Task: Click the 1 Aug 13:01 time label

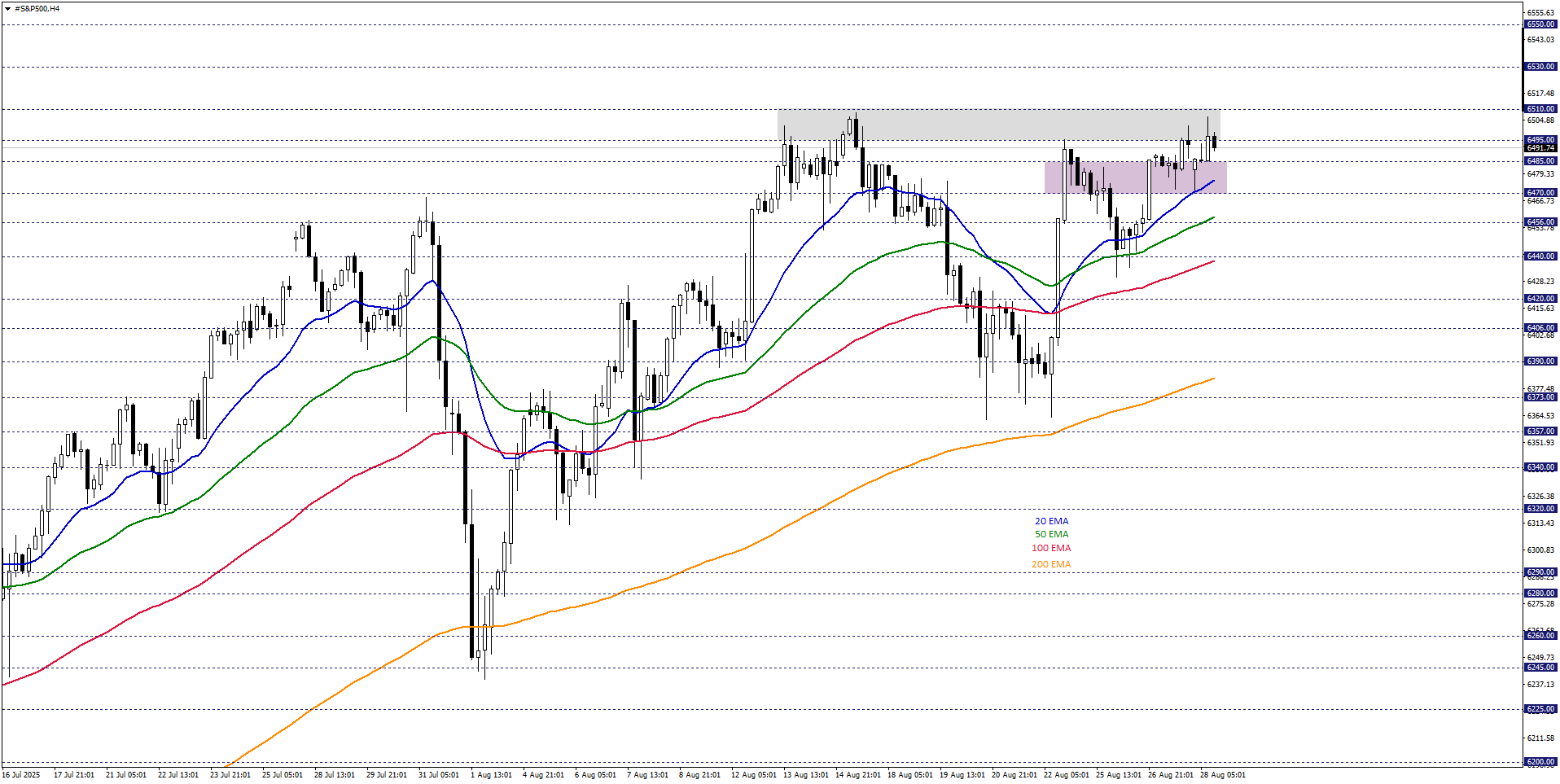Action: pos(491,775)
